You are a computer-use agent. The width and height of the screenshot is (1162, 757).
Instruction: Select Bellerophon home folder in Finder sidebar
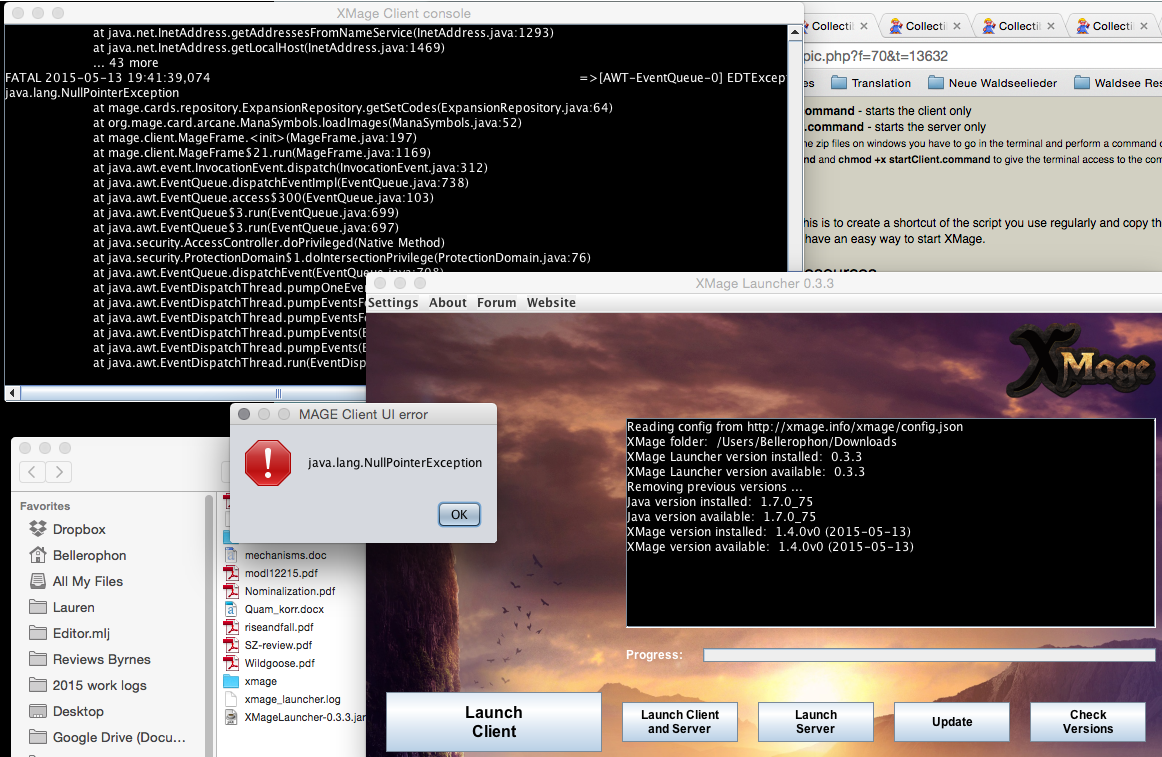coord(78,555)
